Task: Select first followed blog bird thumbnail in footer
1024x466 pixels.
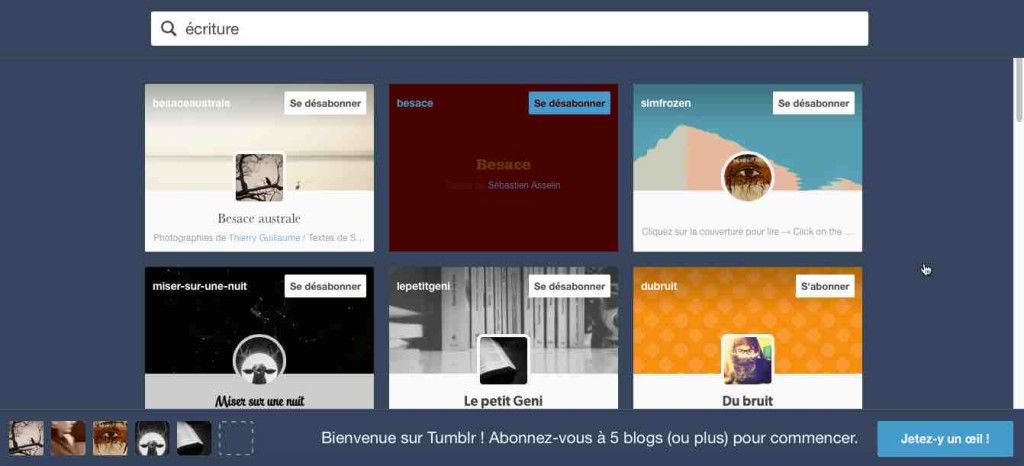Action: 26,438
